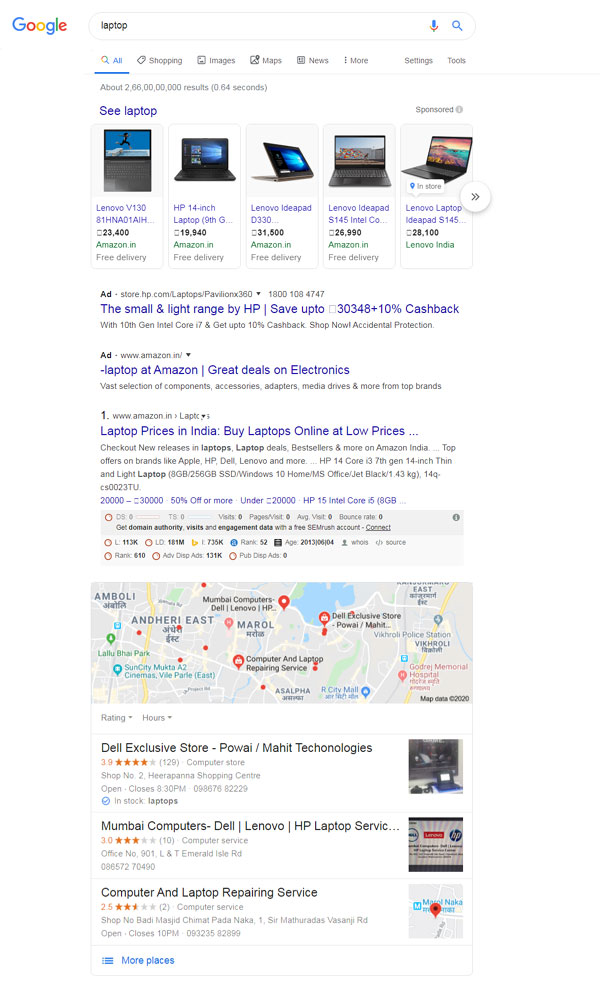Click In stock checkmark icon for laptops
Screen dimensions: 600x988
tap(105, 801)
